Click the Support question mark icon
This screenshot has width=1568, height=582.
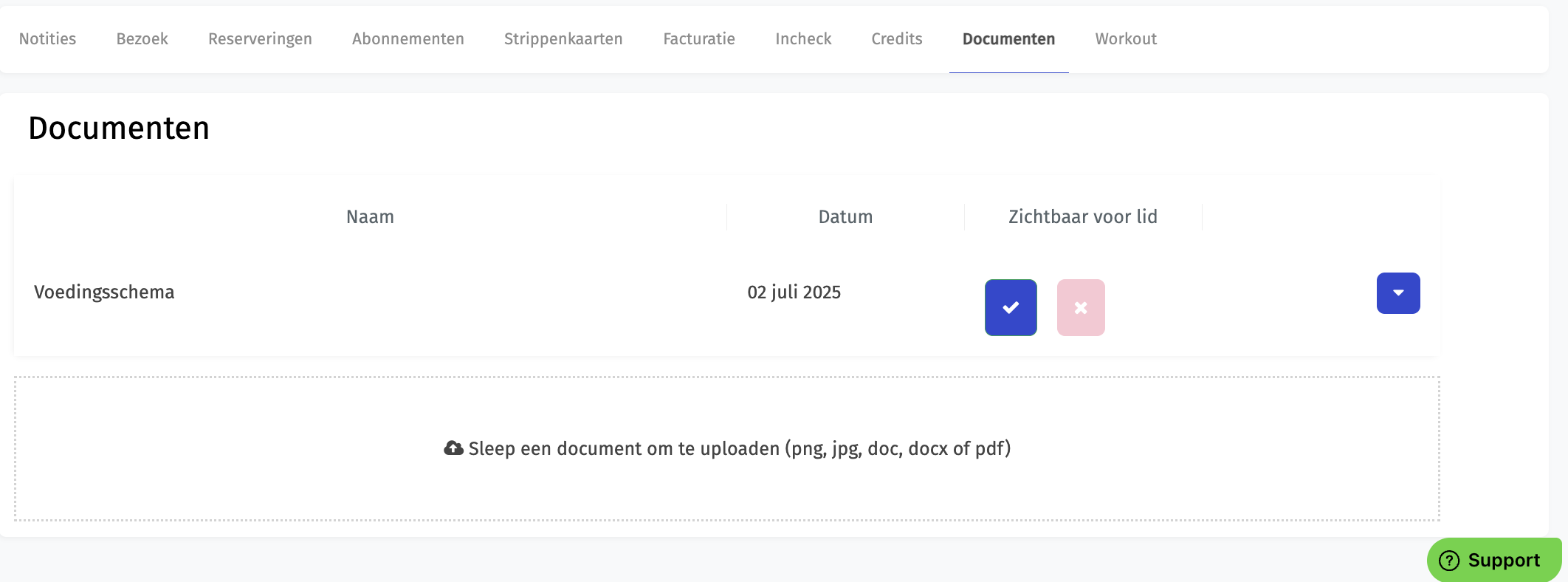click(1449, 561)
